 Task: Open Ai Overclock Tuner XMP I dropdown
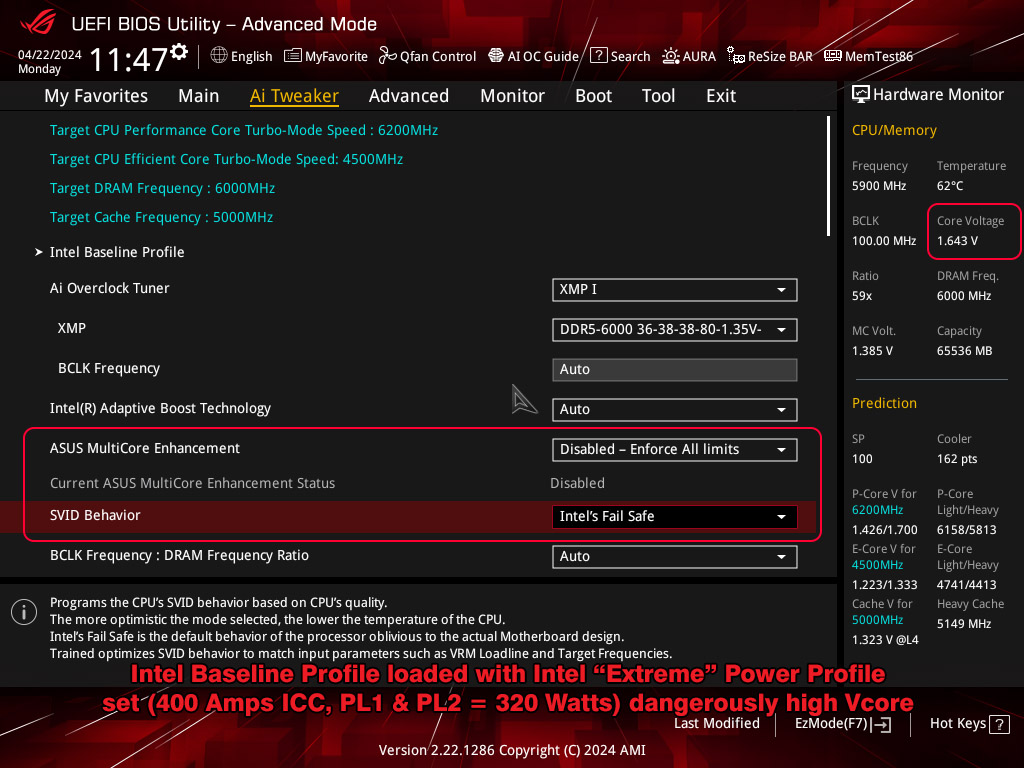pyautogui.click(x=675, y=290)
